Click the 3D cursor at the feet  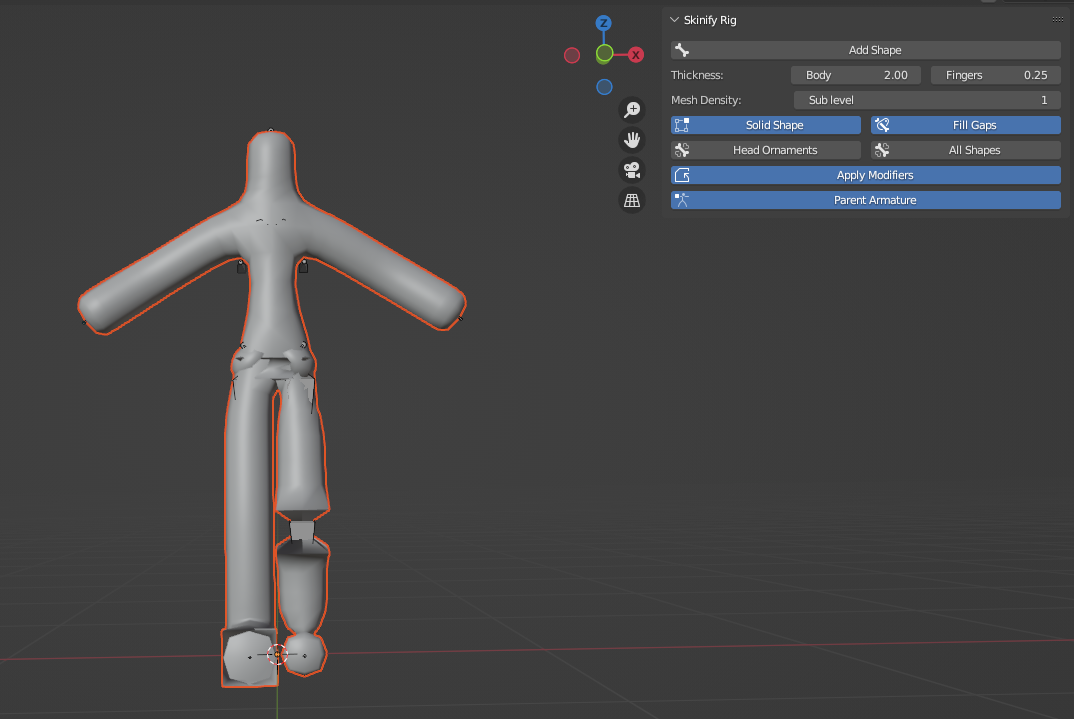(277, 655)
